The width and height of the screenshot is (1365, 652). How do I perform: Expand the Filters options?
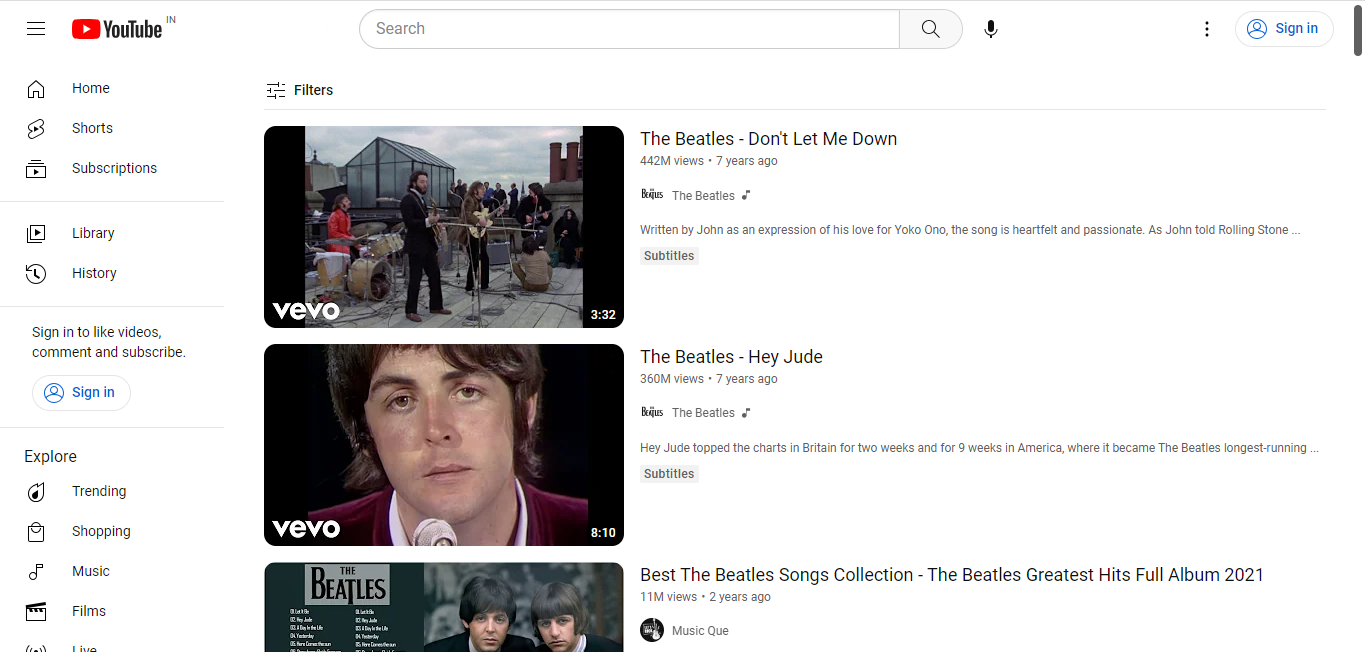(300, 90)
